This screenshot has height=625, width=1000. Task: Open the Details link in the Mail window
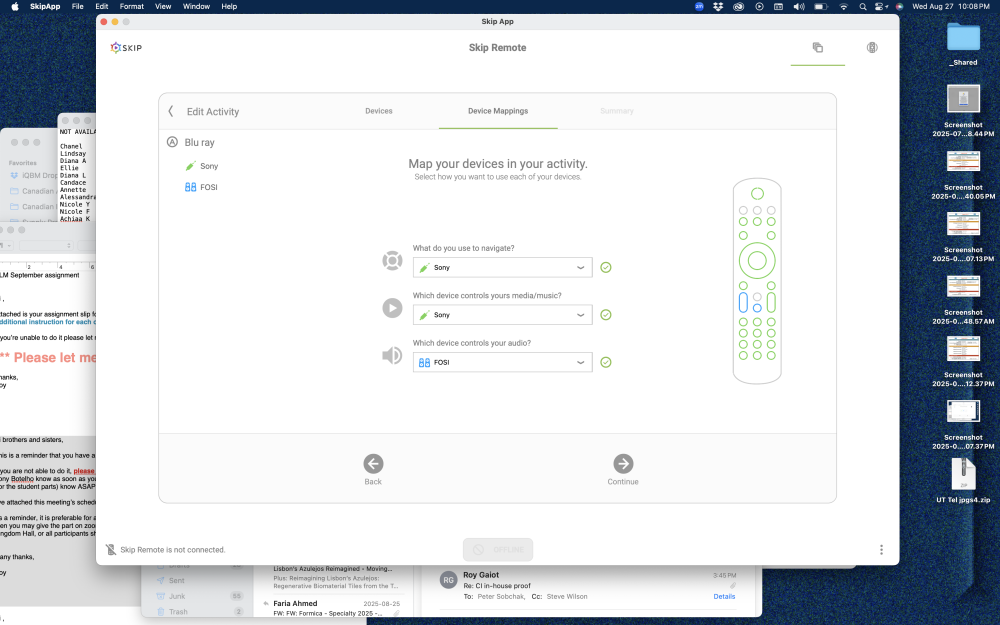724,596
